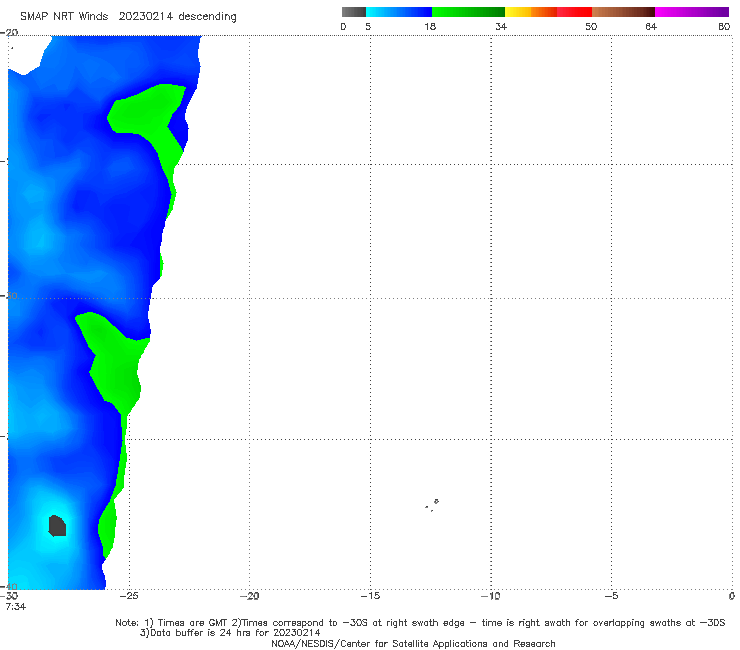Click the word 'descending' in the title
The height and width of the screenshot is (650, 740).
207,17
